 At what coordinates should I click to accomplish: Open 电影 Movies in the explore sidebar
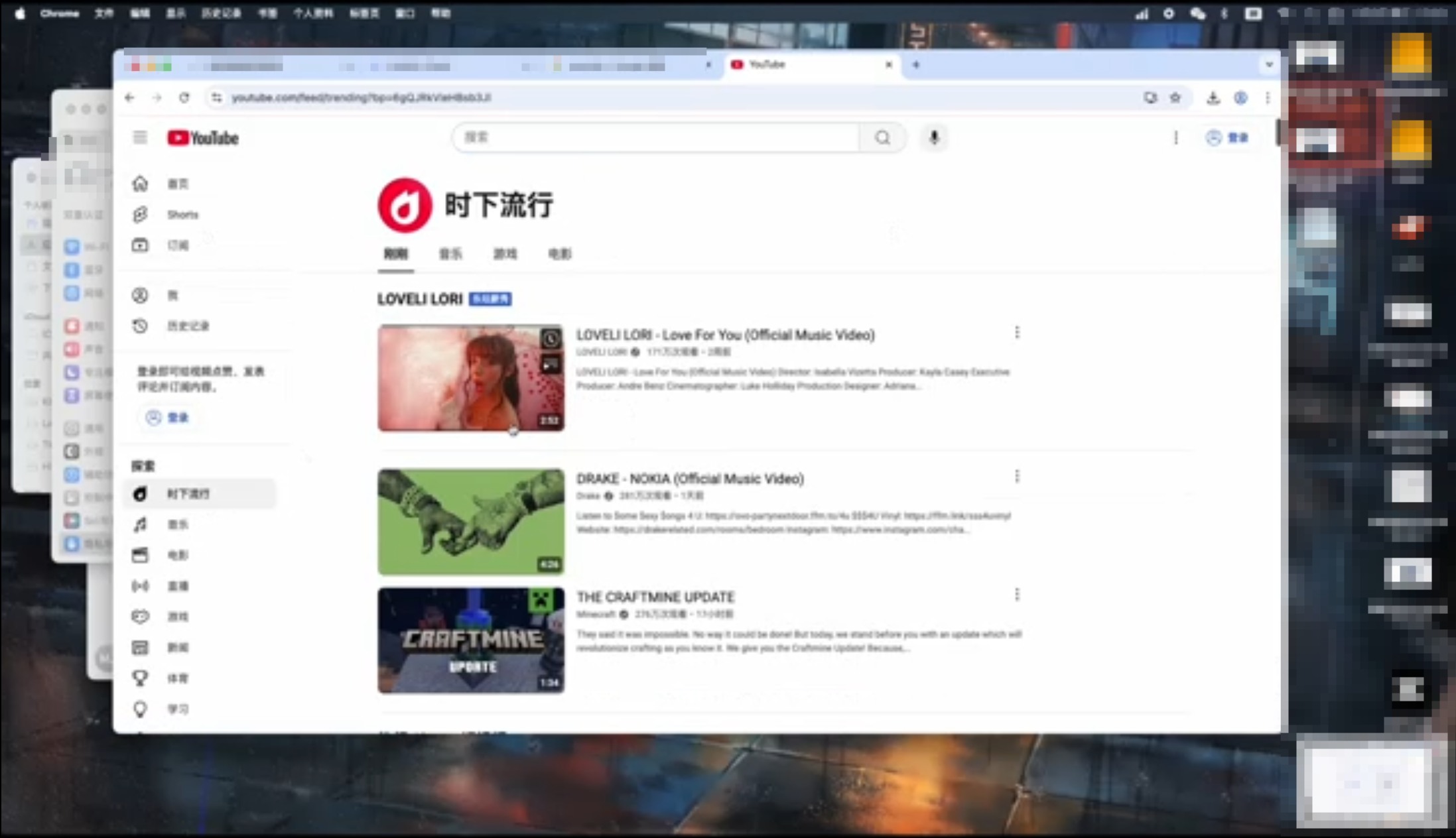pyautogui.click(x=199, y=555)
